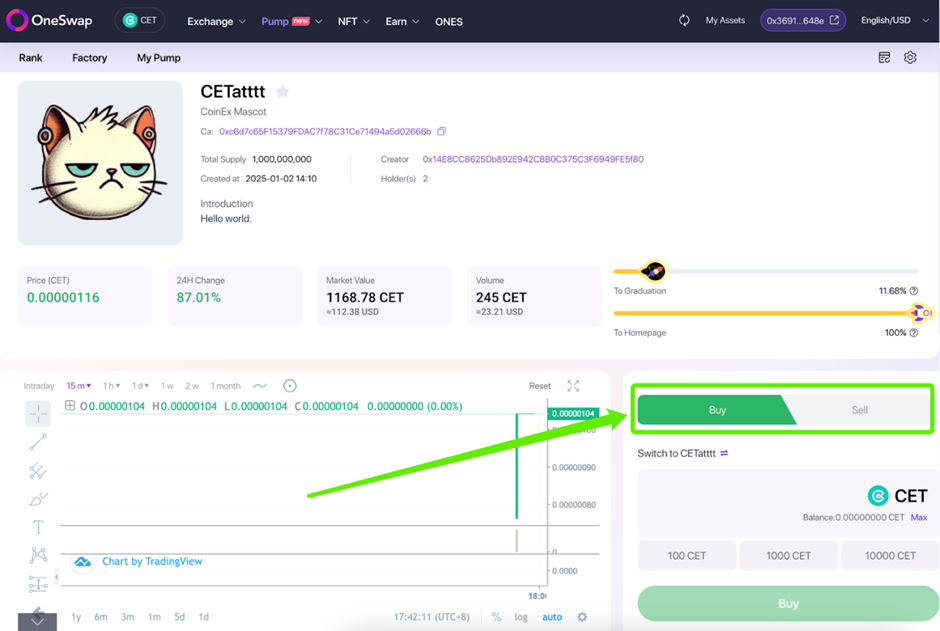Toggle fullscreen chart icon
The width and height of the screenshot is (940, 631).
pyautogui.click(x=573, y=386)
